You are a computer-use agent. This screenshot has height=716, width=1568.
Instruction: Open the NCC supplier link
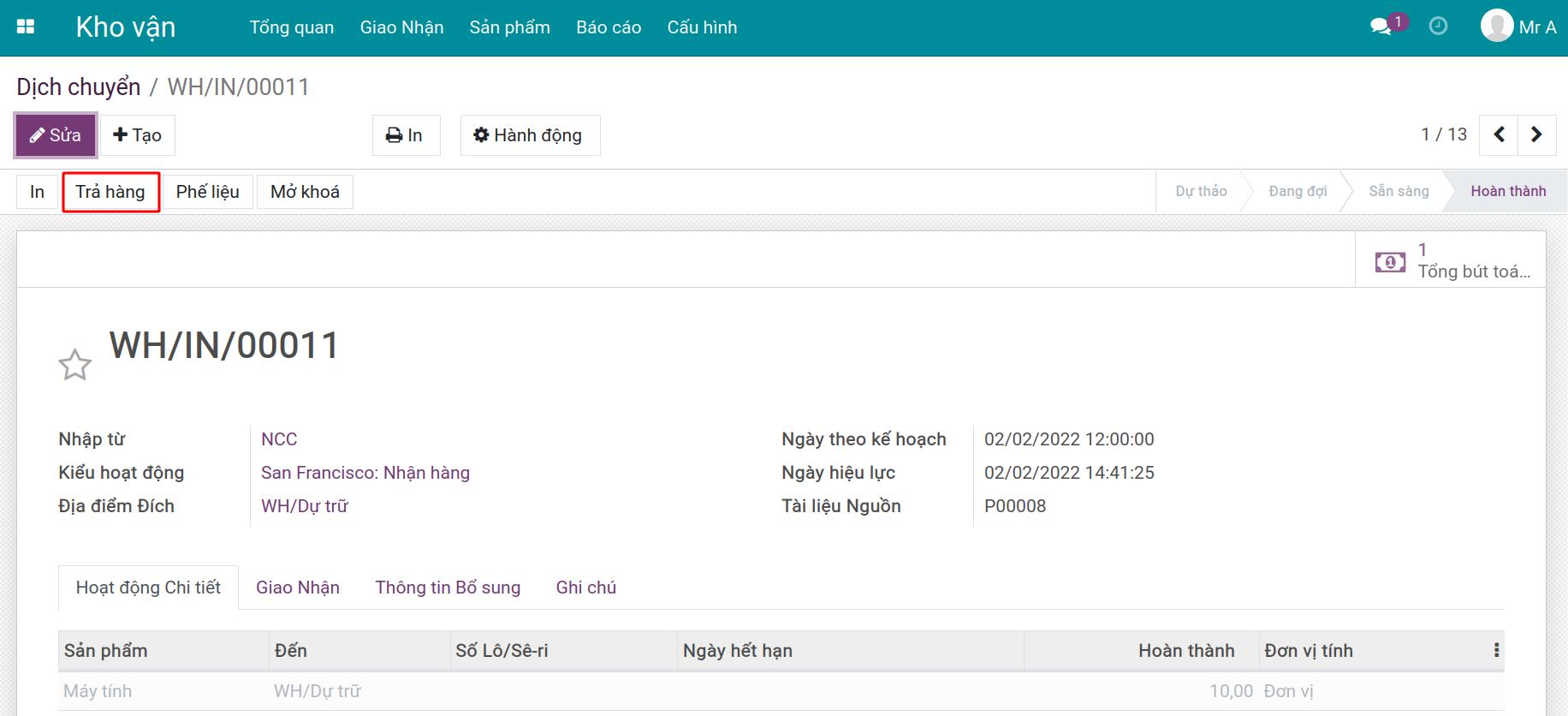[279, 439]
